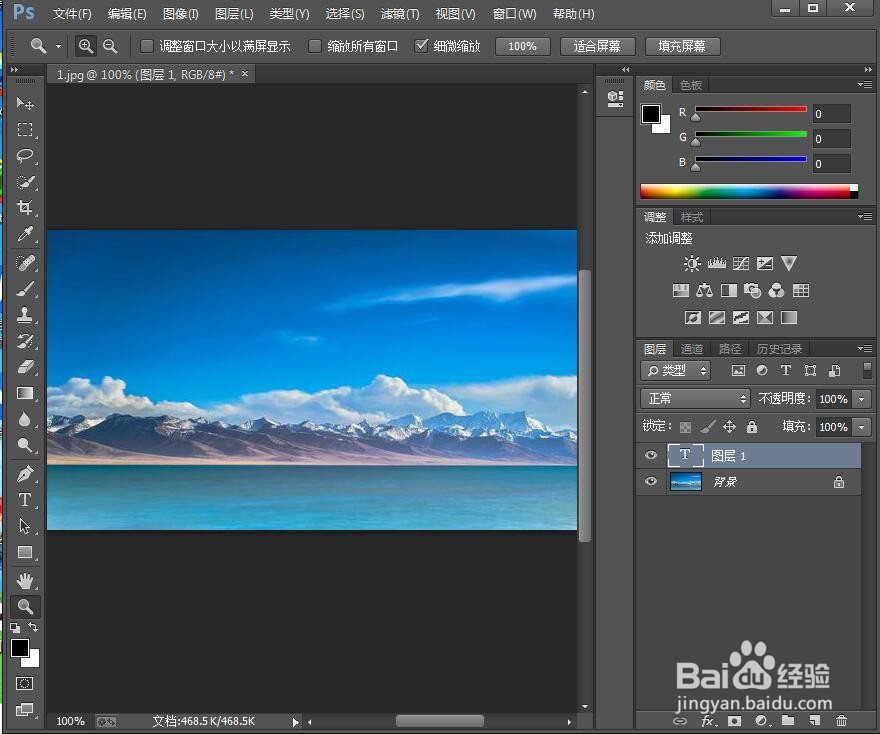Toggle lock all padlock icon
This screenshot has width=880, height=734.
point(752,427)
